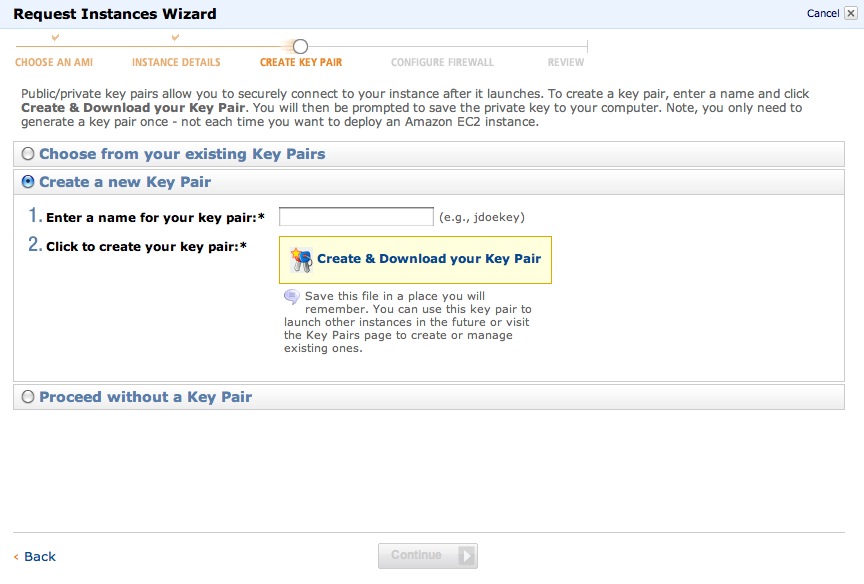Image resolution: width=864 pixels, height=584 pixels.
Task: Select the 'Choose from your existing Key Pairs' radio
Action: click(x=28, y=154)
